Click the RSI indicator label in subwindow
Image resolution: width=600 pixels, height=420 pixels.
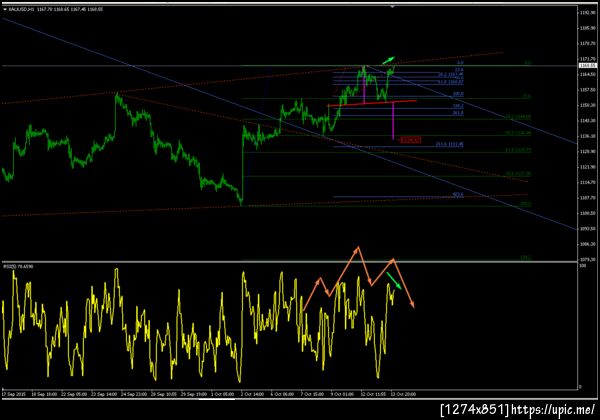[x=18, y=266]
